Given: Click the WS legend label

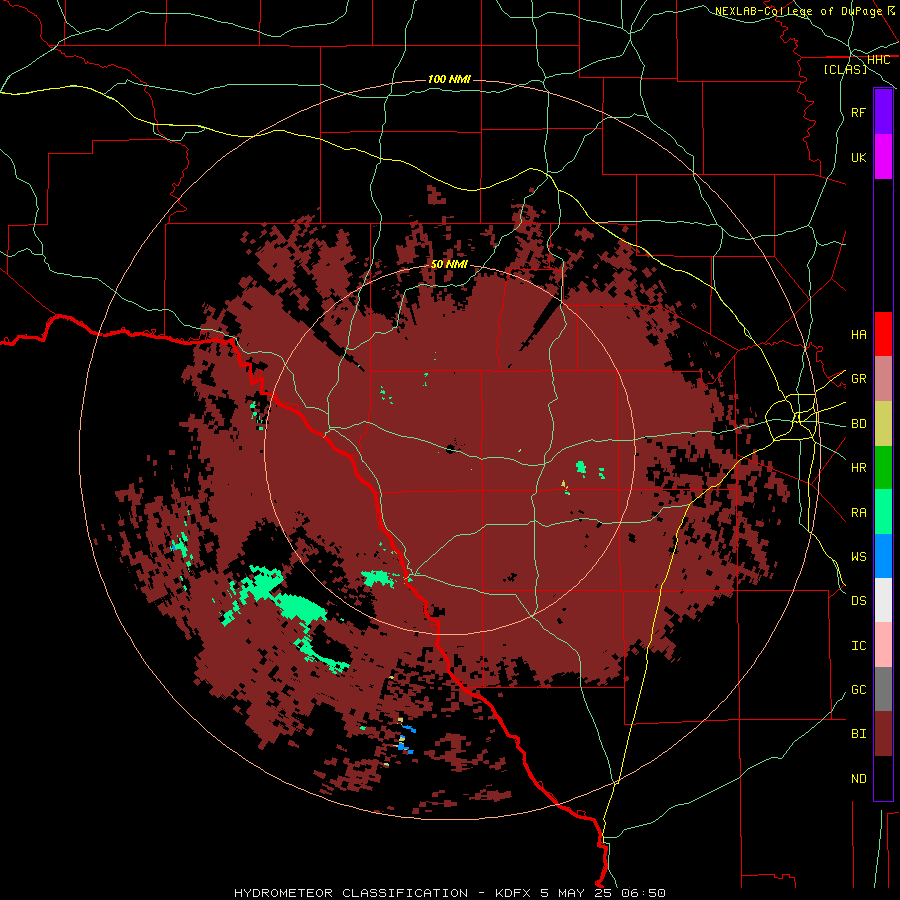Looking at the screenshot, I should [858, 556].
